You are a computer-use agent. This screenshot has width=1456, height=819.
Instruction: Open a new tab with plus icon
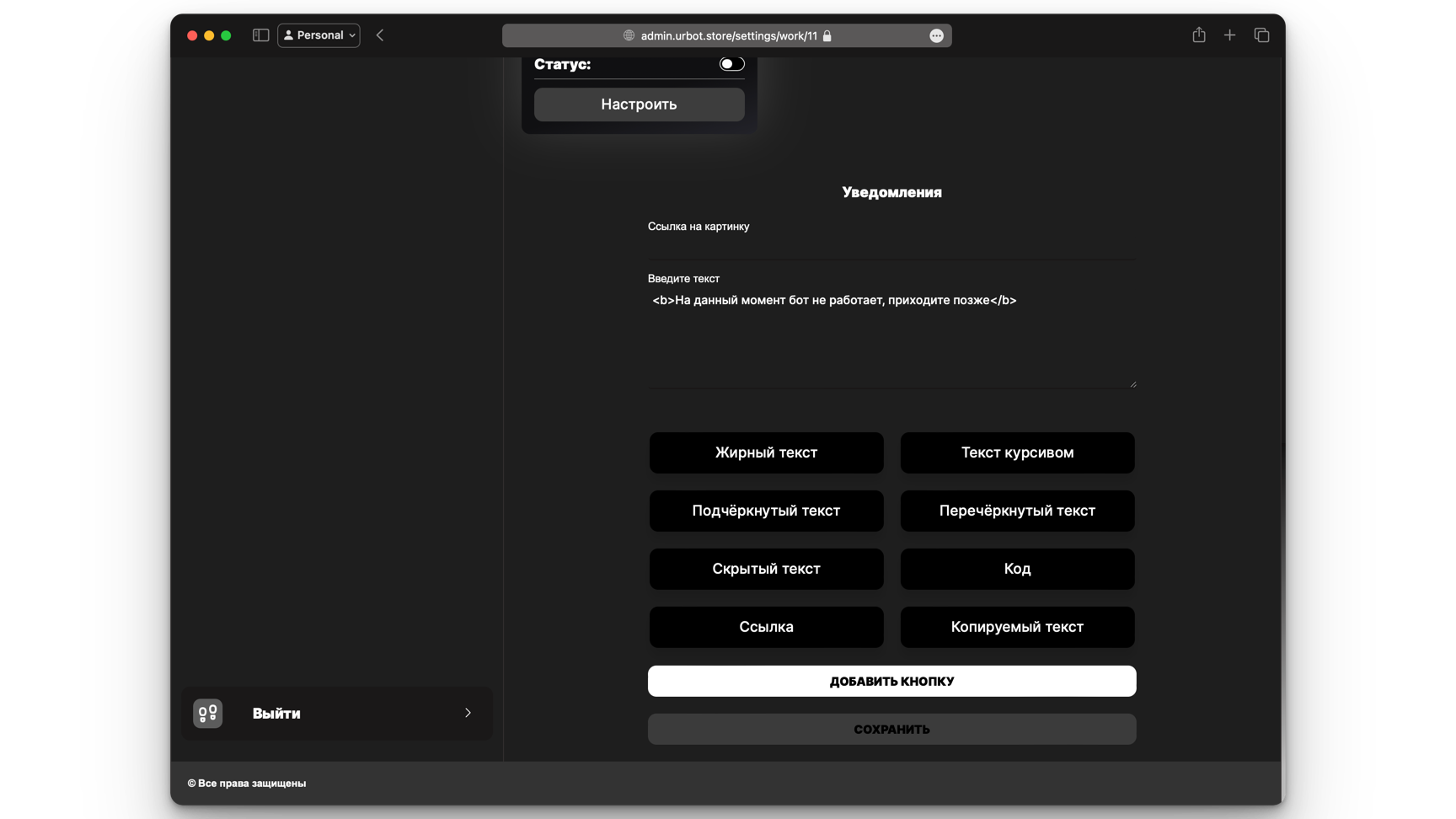point(1229,35)
